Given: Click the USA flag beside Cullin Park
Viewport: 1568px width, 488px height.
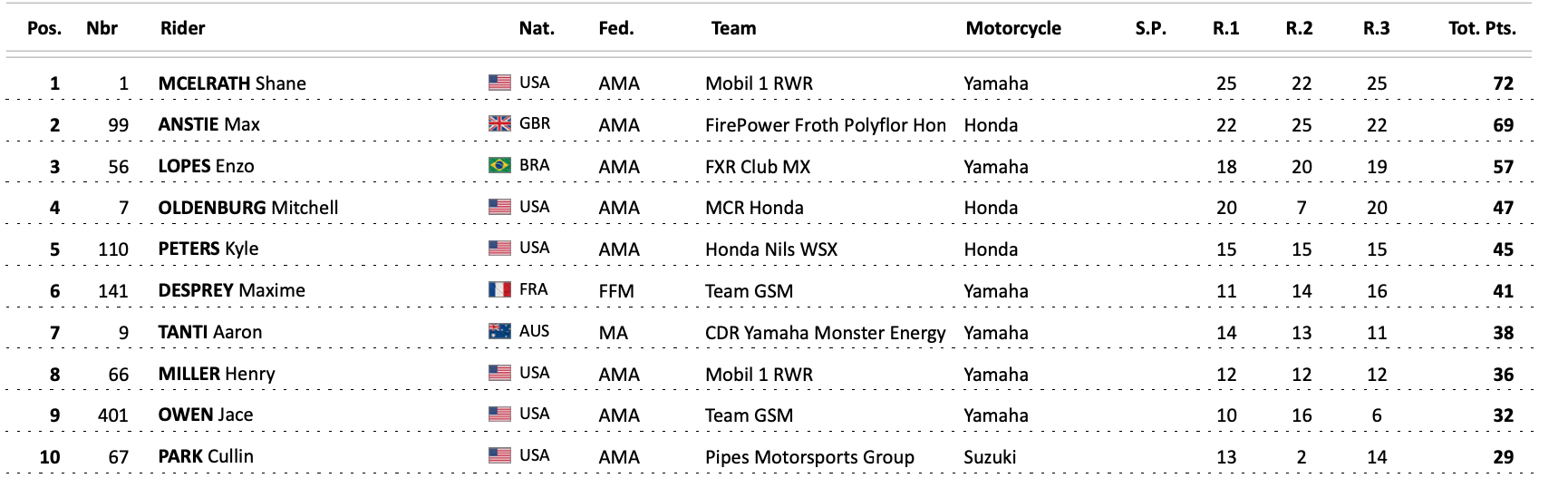Looking at the screenshot, I should click(499, 455).
